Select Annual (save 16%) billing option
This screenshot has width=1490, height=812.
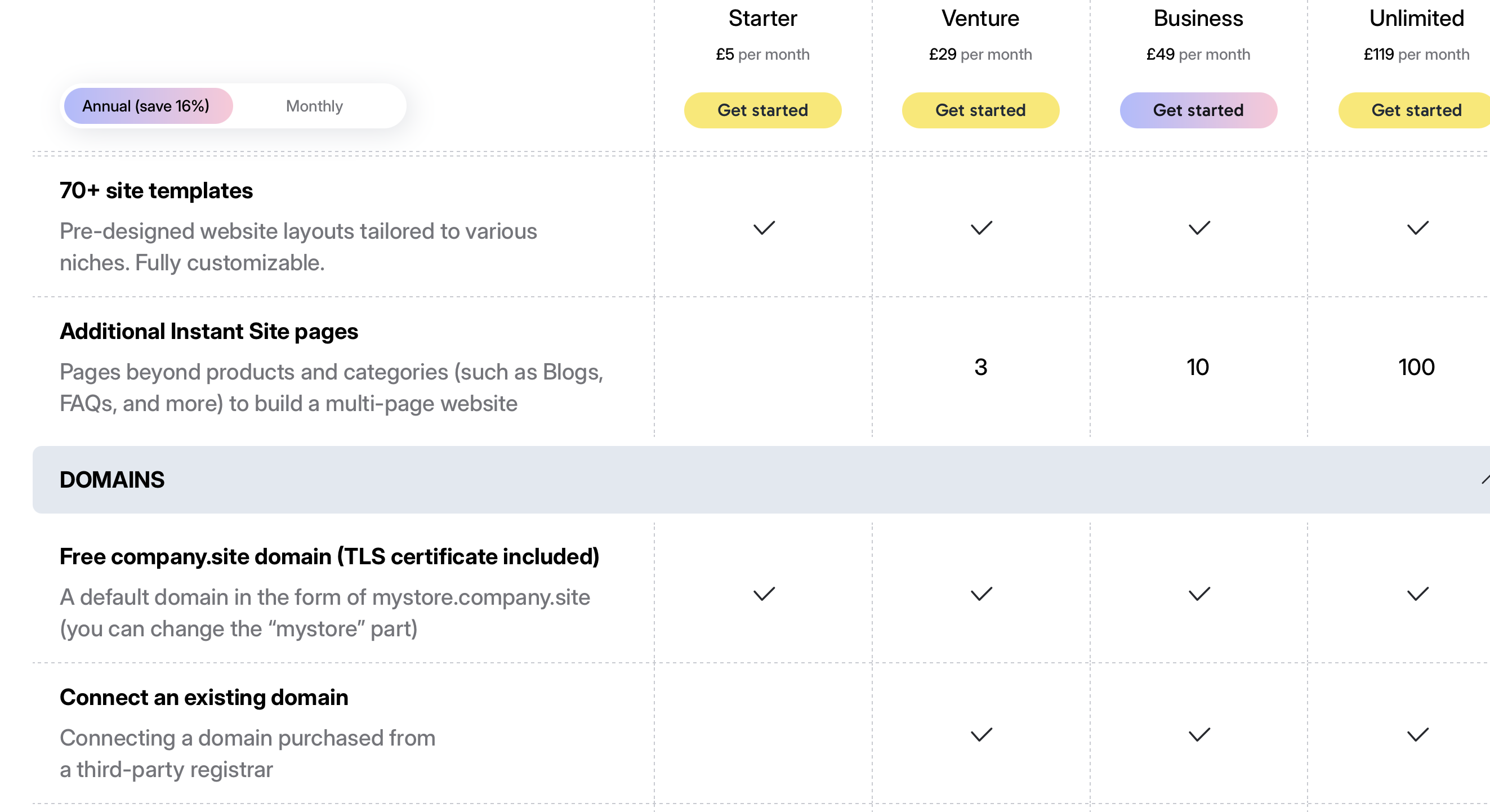tap(147, 106)
